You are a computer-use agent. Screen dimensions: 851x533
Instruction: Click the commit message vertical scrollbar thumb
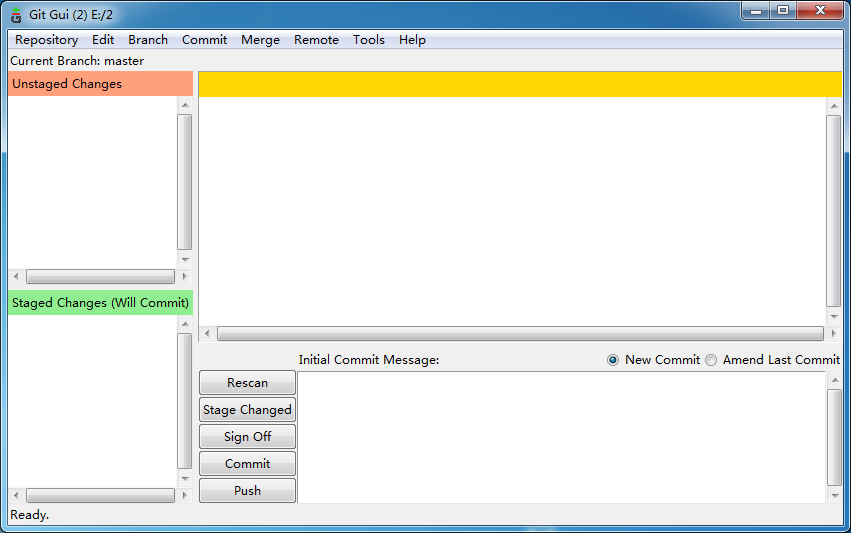[834, 437]
